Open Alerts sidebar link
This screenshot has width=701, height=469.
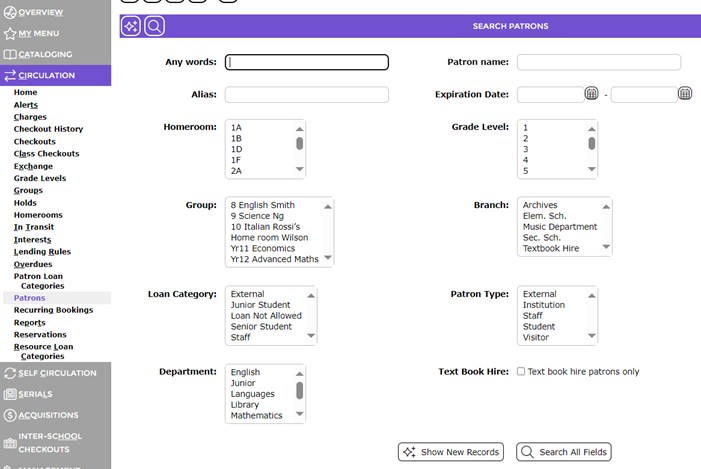point(26,105)
